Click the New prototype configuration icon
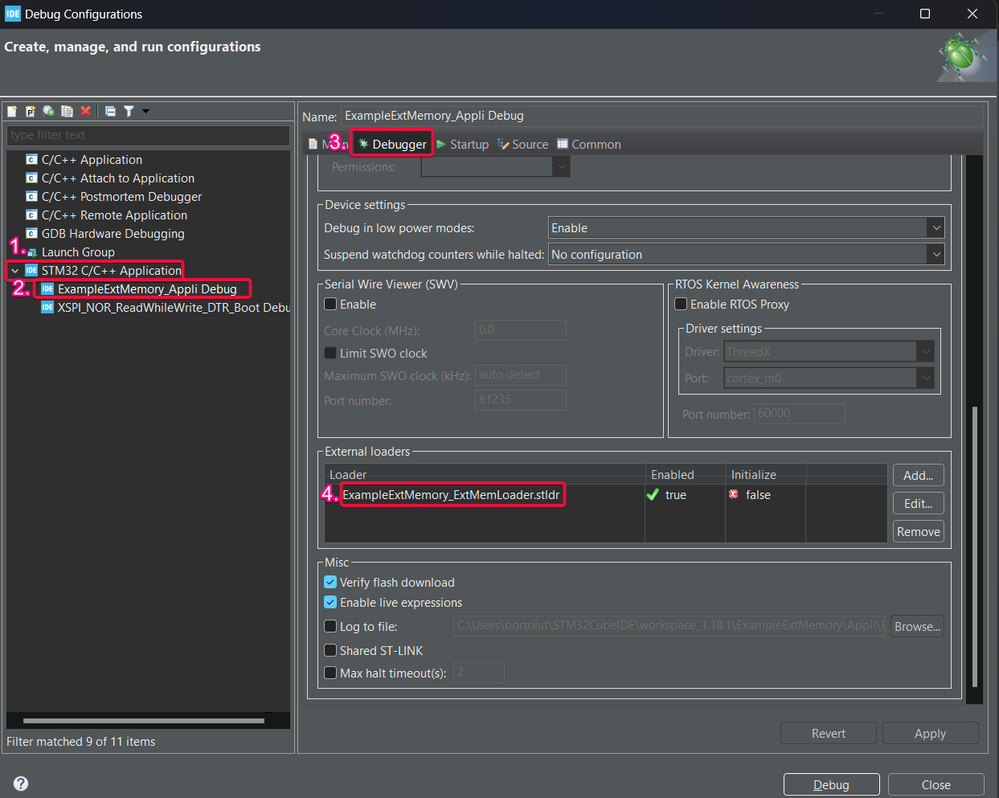This screenshot has height=798, width=999. tap(30, 111)
